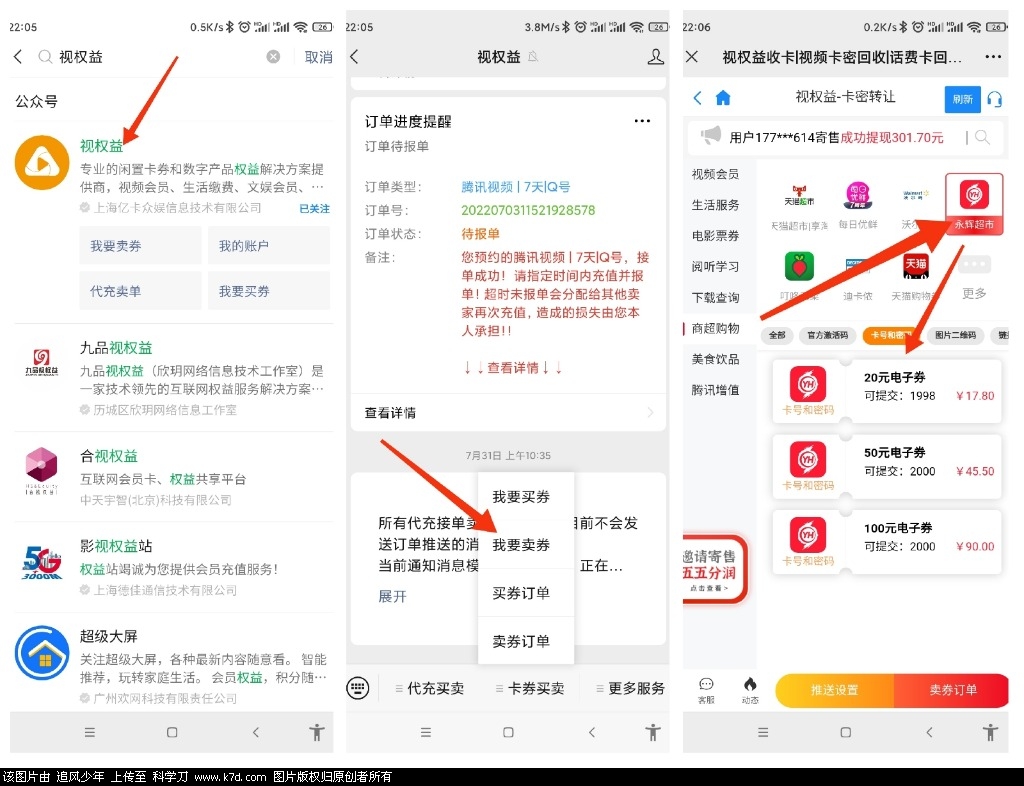Filter by 官方激活码 chip
Image resolution: width=1024 pixels, height=786 pixels.
[827, 335]
